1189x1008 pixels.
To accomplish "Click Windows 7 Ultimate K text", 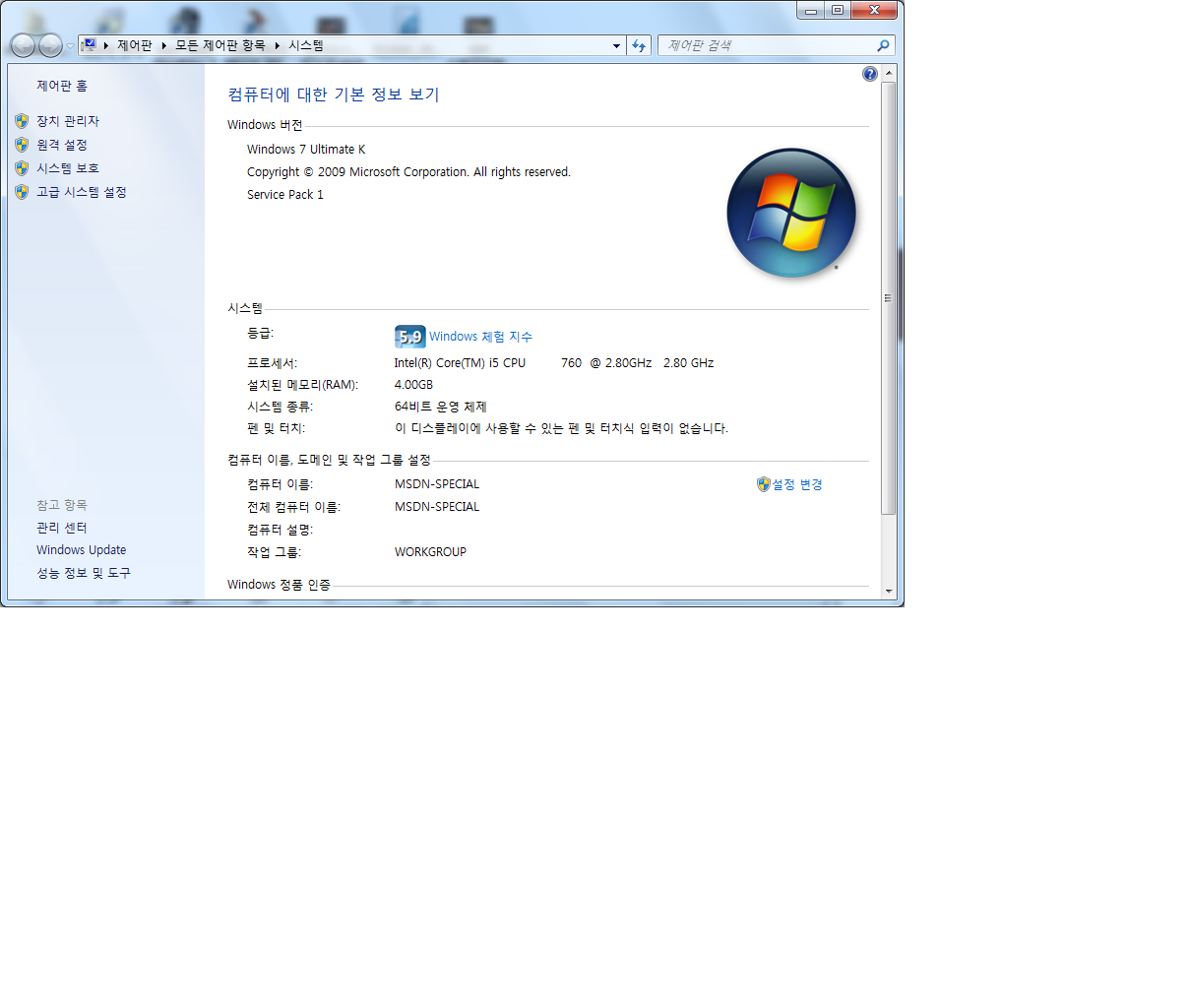I will [306, 150].
